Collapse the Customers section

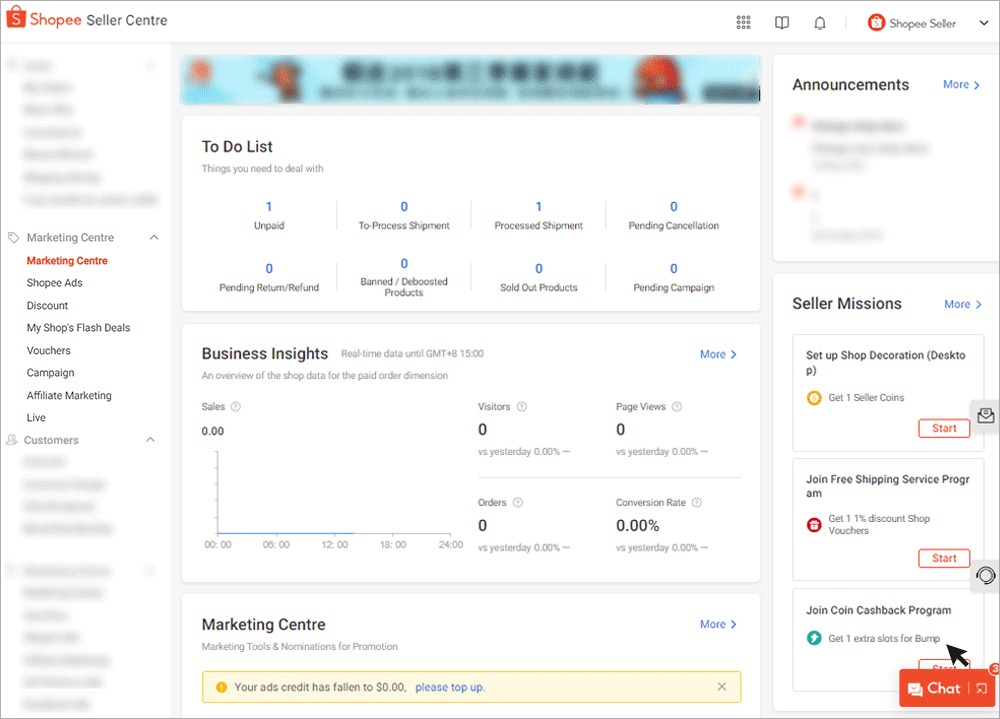[x=151, y=440]
